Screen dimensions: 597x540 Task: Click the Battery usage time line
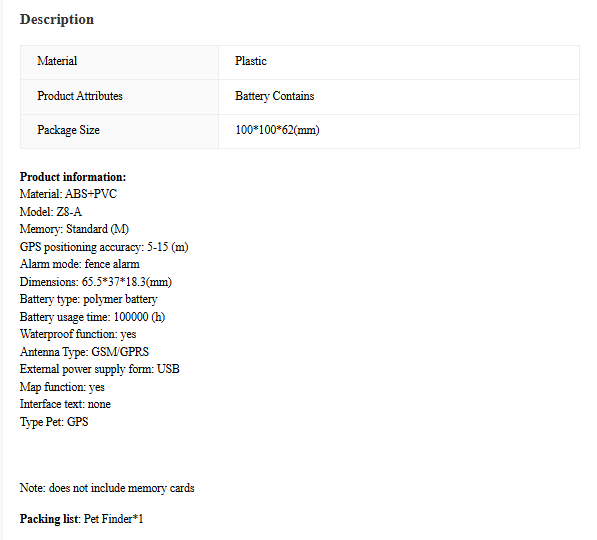tap(92, 317)
